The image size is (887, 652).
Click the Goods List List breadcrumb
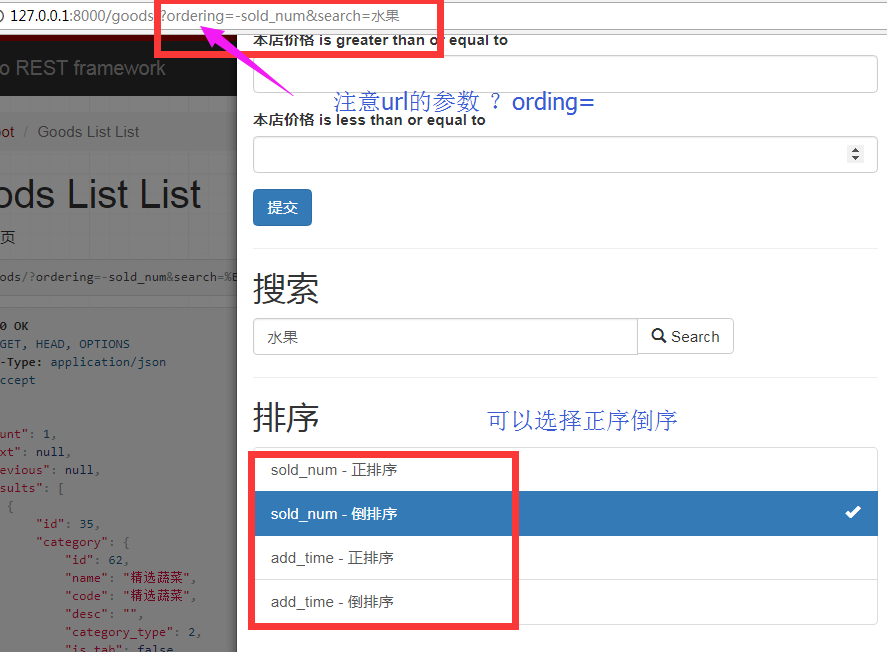pos(88,132)
